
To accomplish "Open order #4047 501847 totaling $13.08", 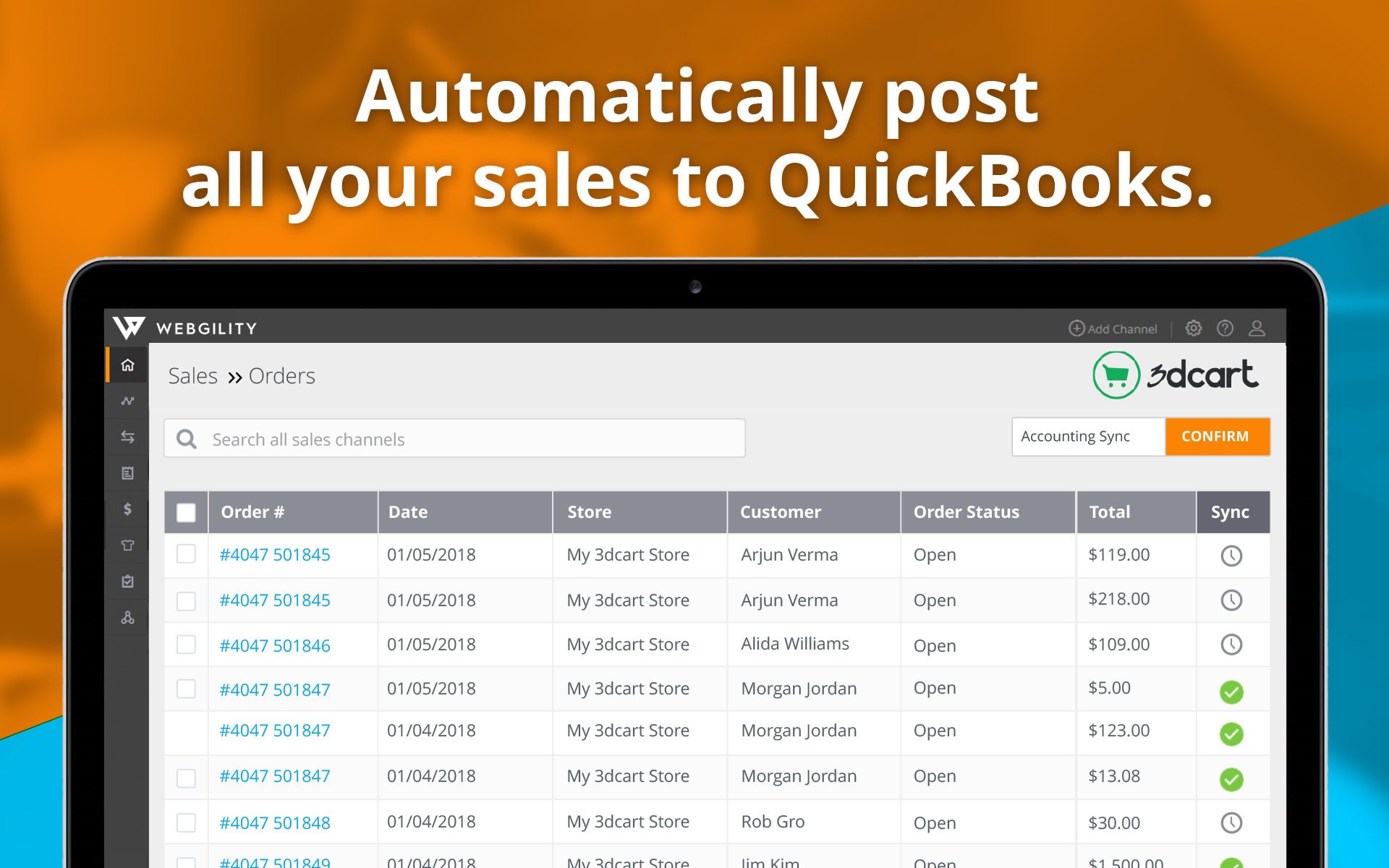I will (x=275, y=776).
